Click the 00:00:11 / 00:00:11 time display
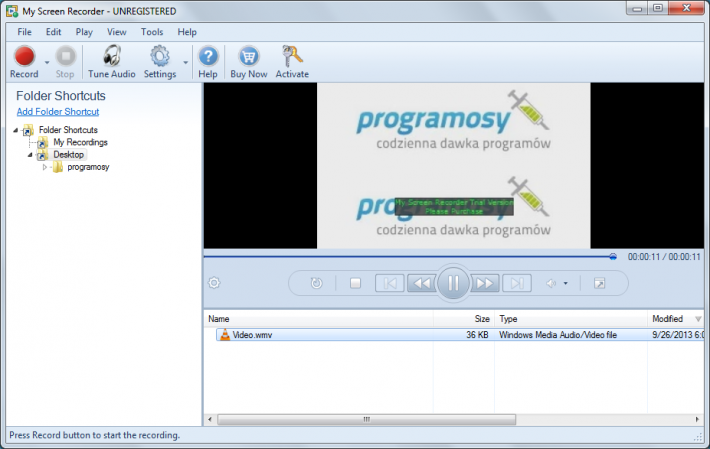The height and width of the screenshot is (449, 710). click(x=664, y=257)
